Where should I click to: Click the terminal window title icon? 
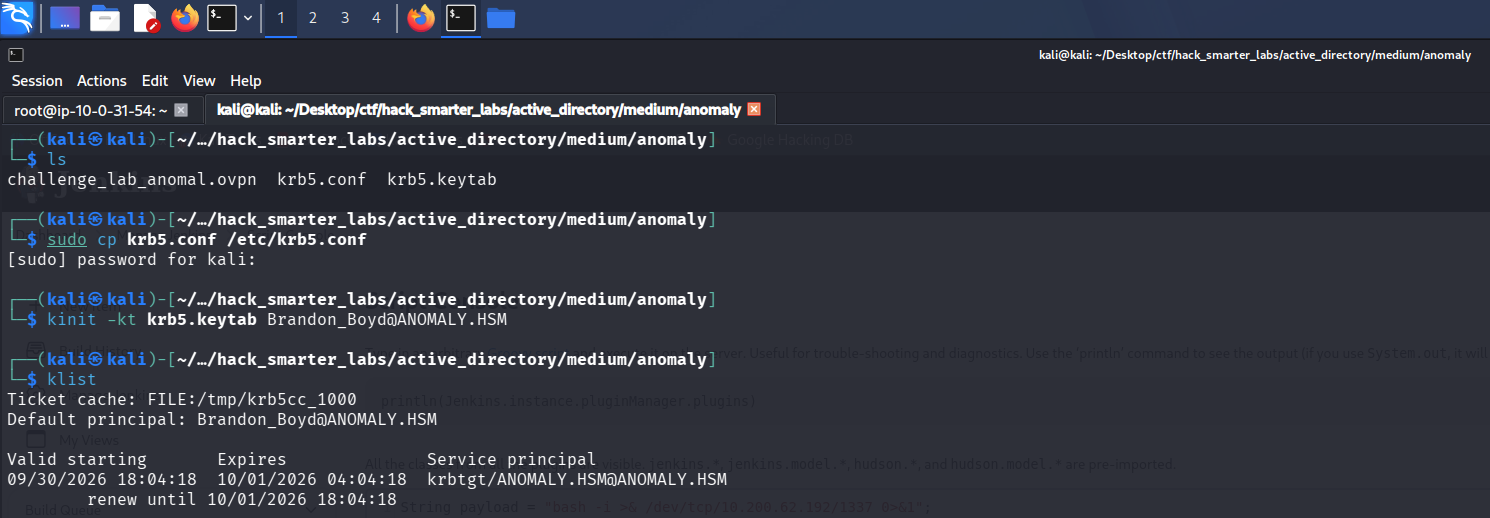click(x=16, y=55)
